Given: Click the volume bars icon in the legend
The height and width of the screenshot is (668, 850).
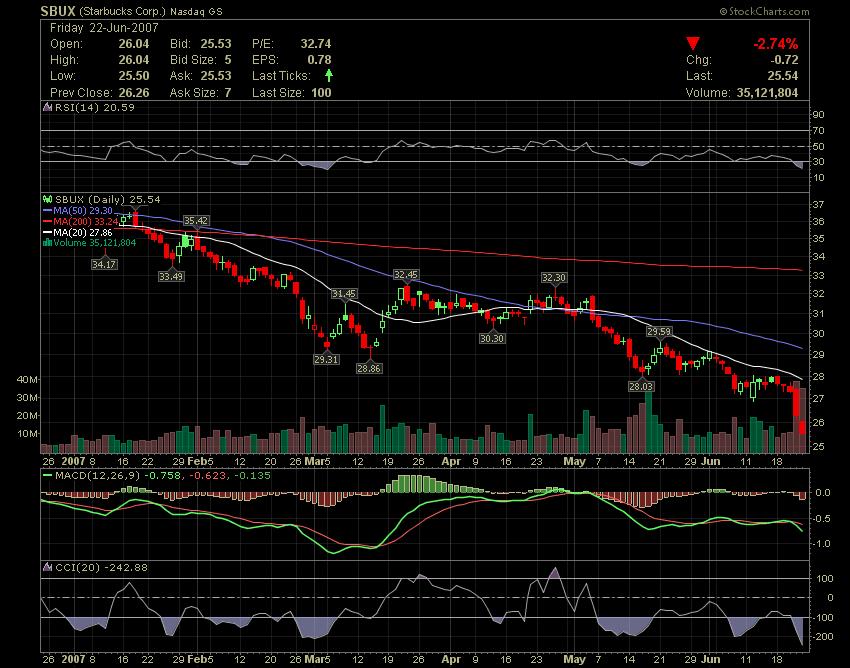Looking at the screenshot, I should (x=48, y=243).
